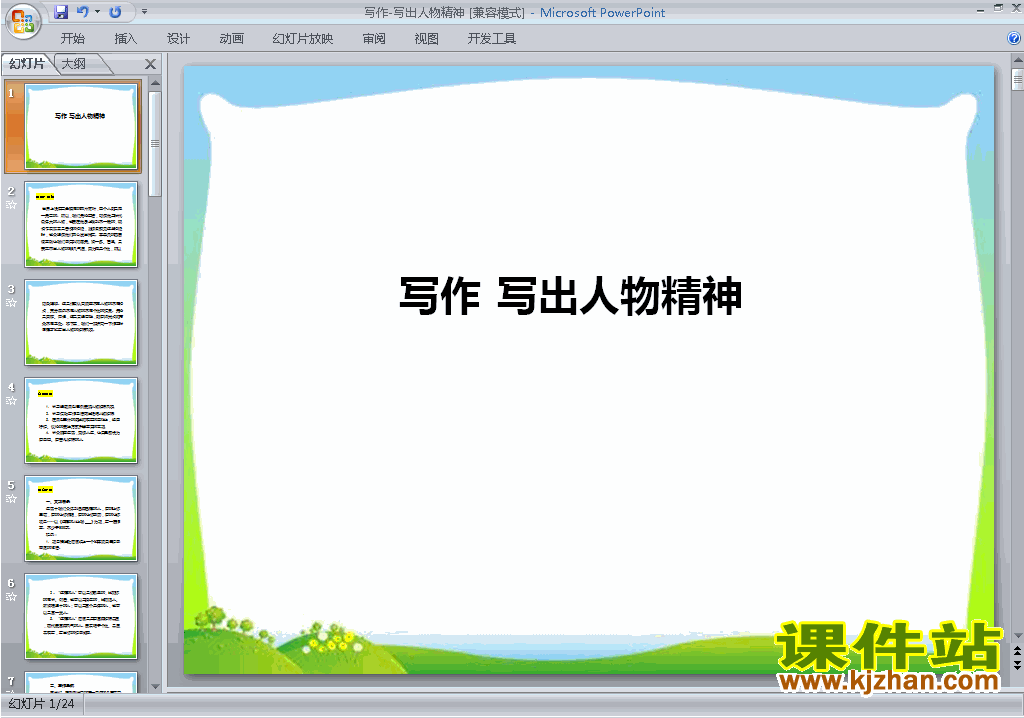Click animation star icon beside slide 5
Viewport: 1024px width, 718px height.
(11, 498)
